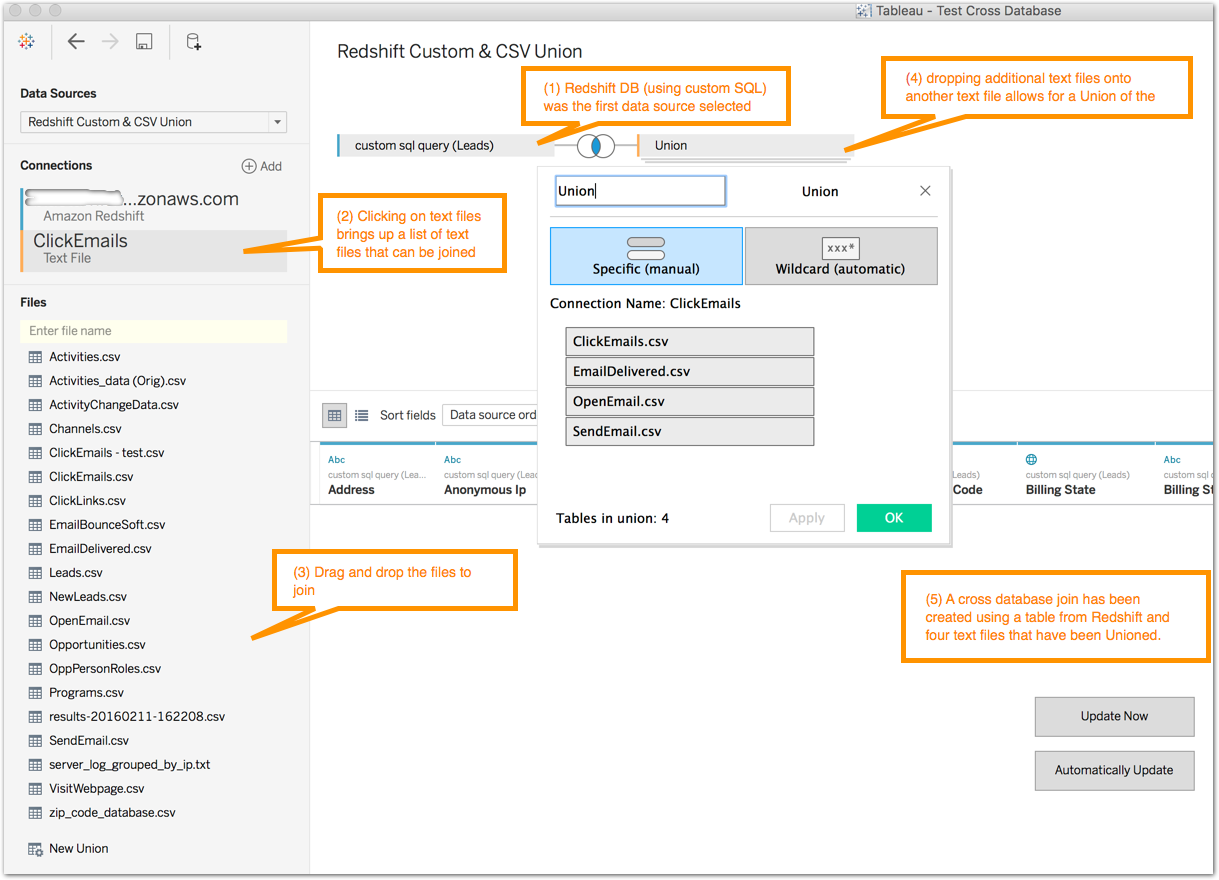The width and height of the screenshot is (1219, 880).
Task: Click the plus icon next to Add
Action: (249, 166)
